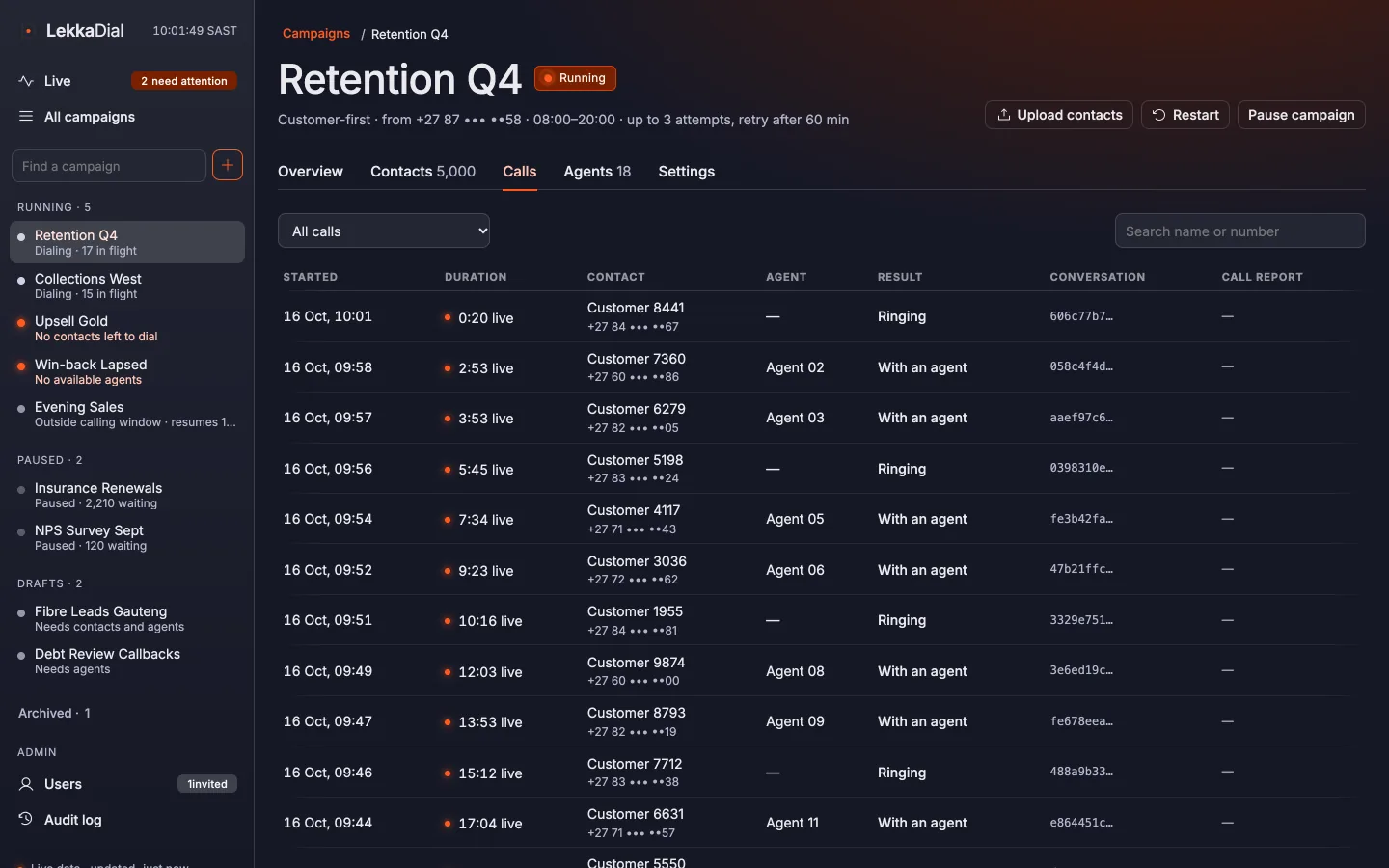
Task: Open the Debt Review Callbacks draft
Action: (x=127, y=661)
